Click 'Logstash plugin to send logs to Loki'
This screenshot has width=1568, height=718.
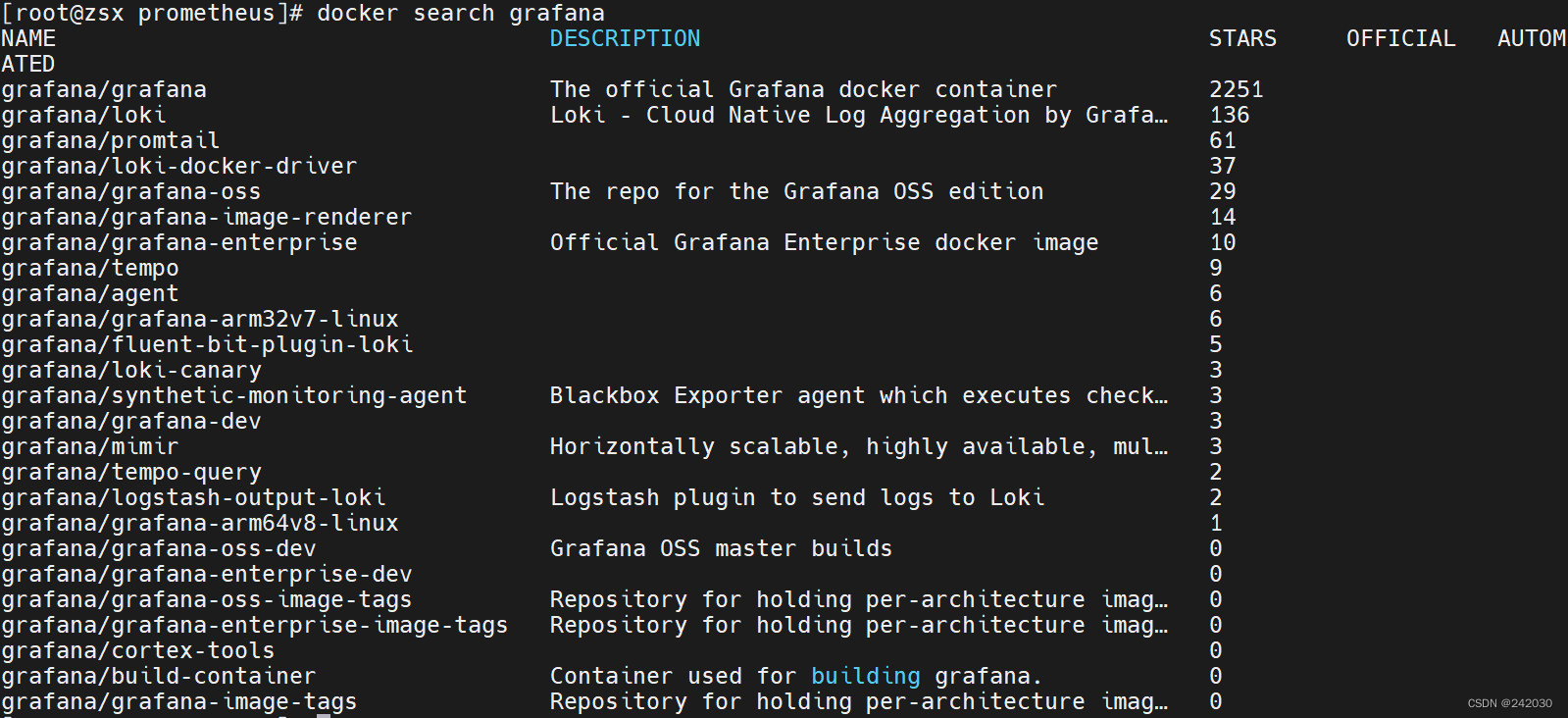pos(797,498)
